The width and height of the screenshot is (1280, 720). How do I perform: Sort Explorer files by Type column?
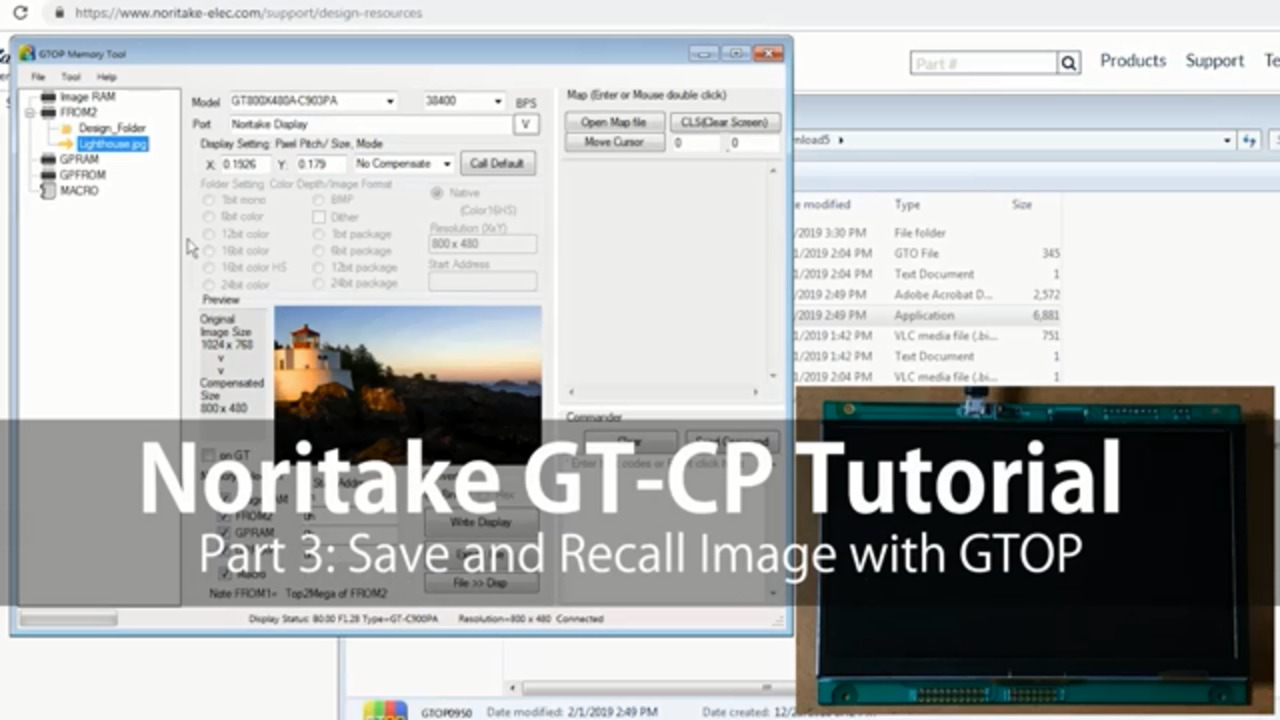[x=908, y=204]
